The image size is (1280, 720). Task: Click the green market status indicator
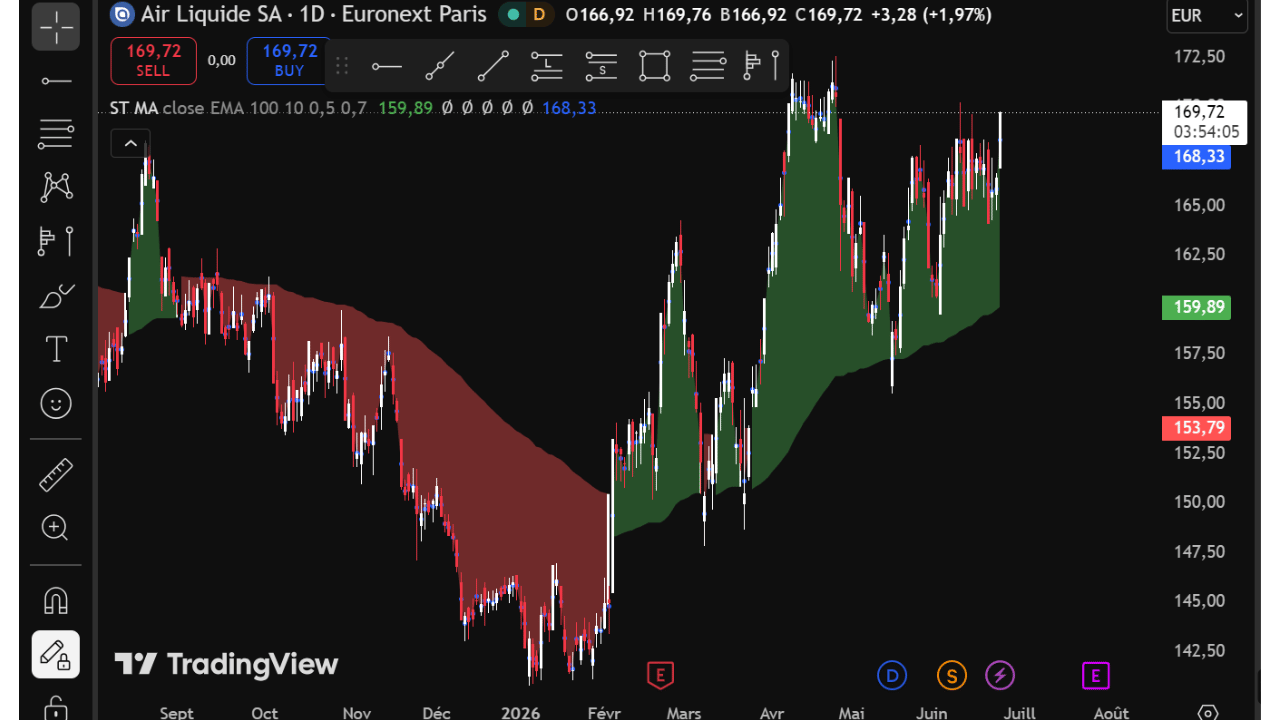click(x=513, y=14)
